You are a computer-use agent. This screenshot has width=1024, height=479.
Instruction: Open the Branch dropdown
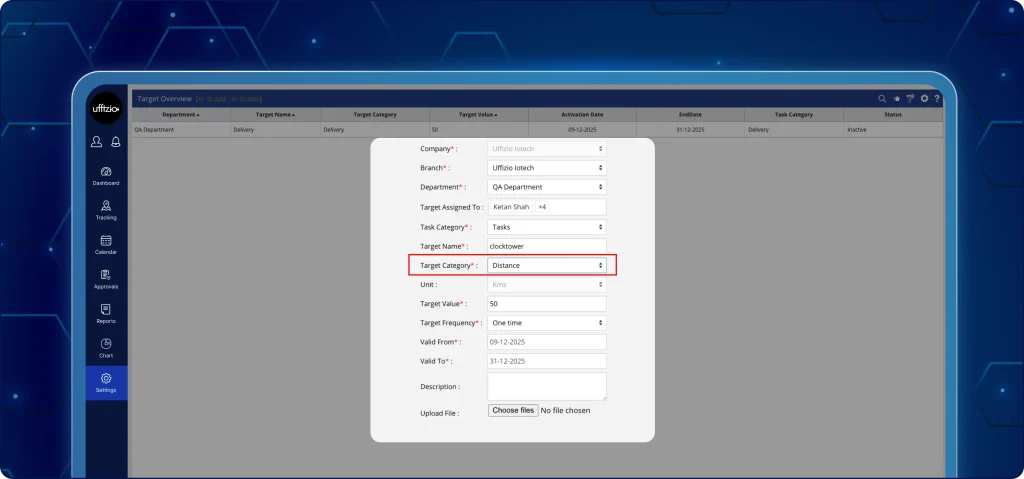pyautogui.click(x=547, y=168)
